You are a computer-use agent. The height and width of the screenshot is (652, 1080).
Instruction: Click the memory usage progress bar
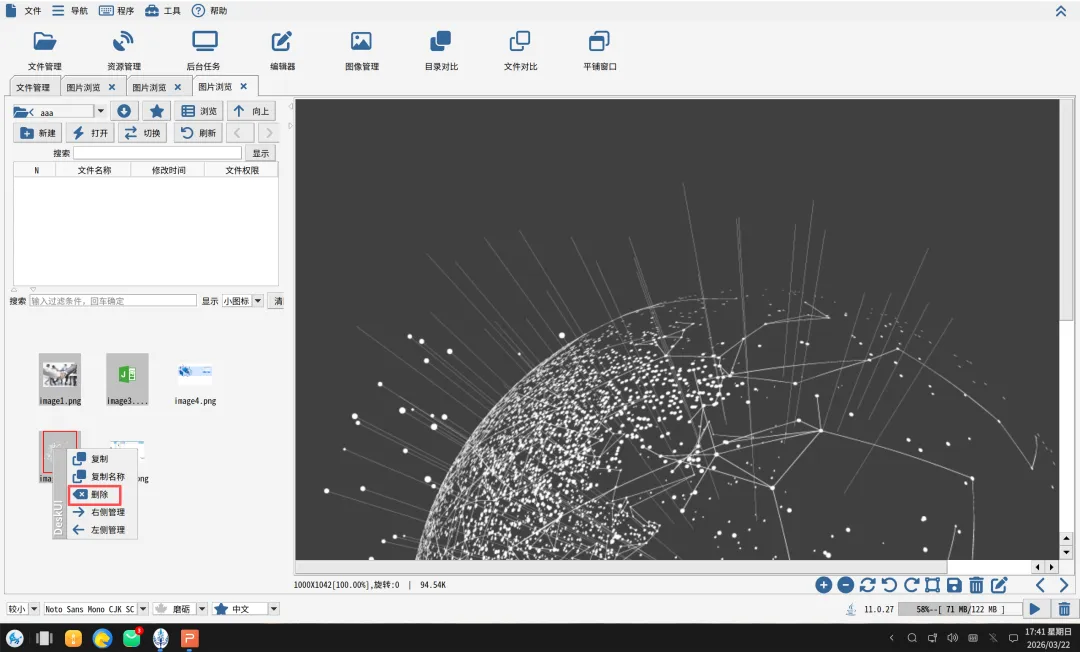pos(959,609)
